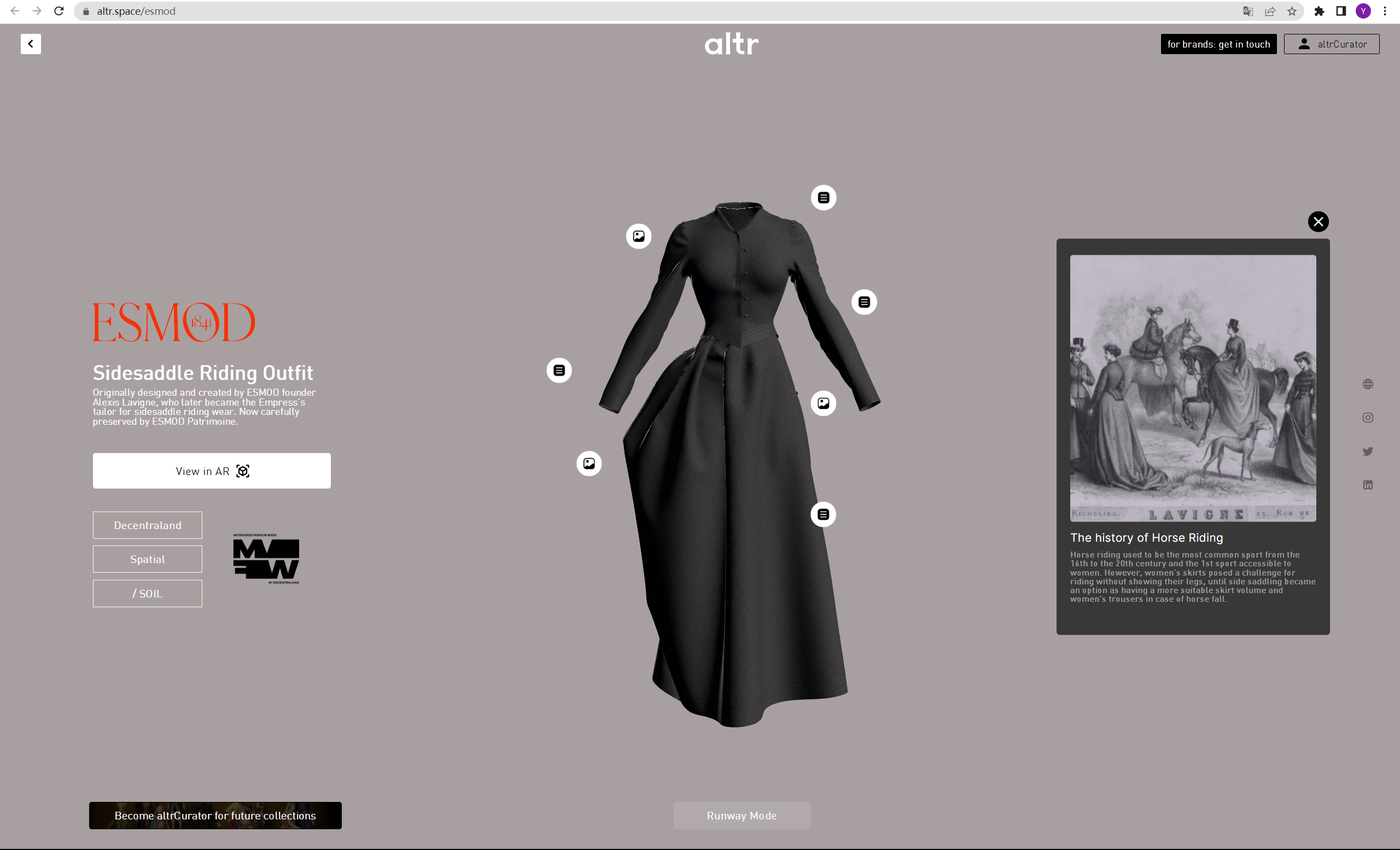The image size is (1400, 850).
Task: Open the LinkedIn social icon
Action: [1368, 484]
